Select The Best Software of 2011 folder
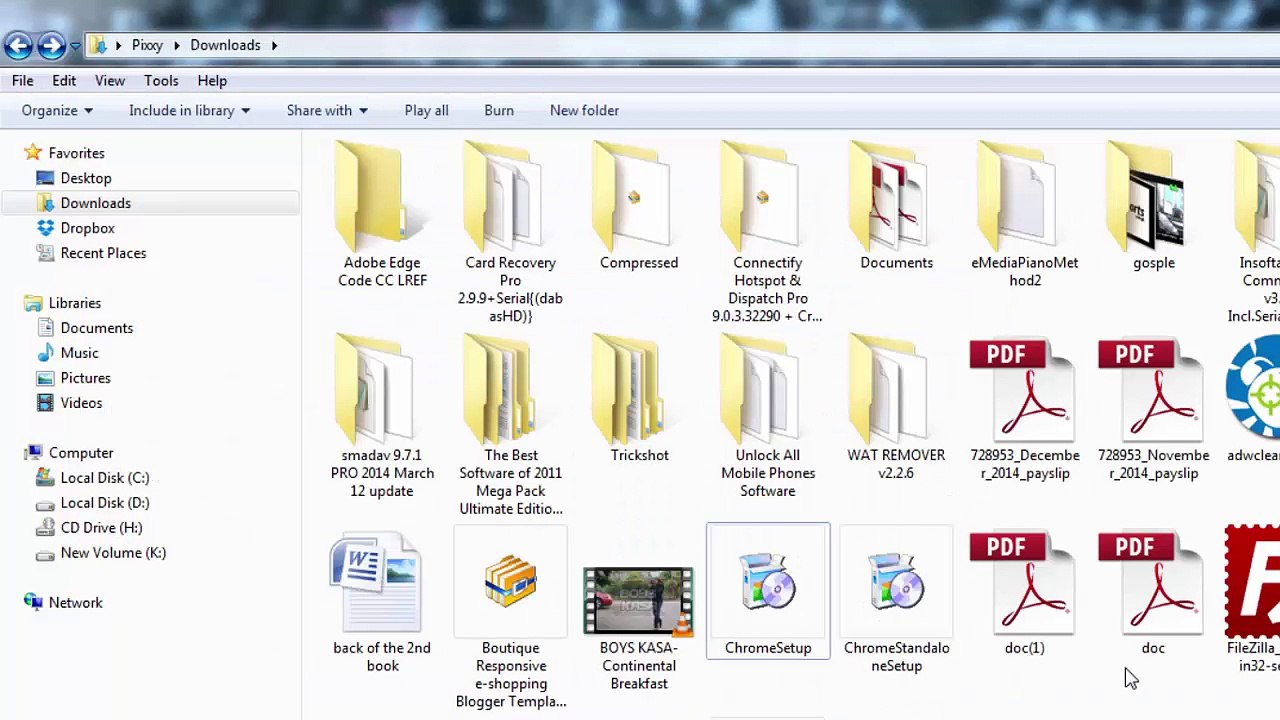1280x720 pixels. [x=510, y=425]
